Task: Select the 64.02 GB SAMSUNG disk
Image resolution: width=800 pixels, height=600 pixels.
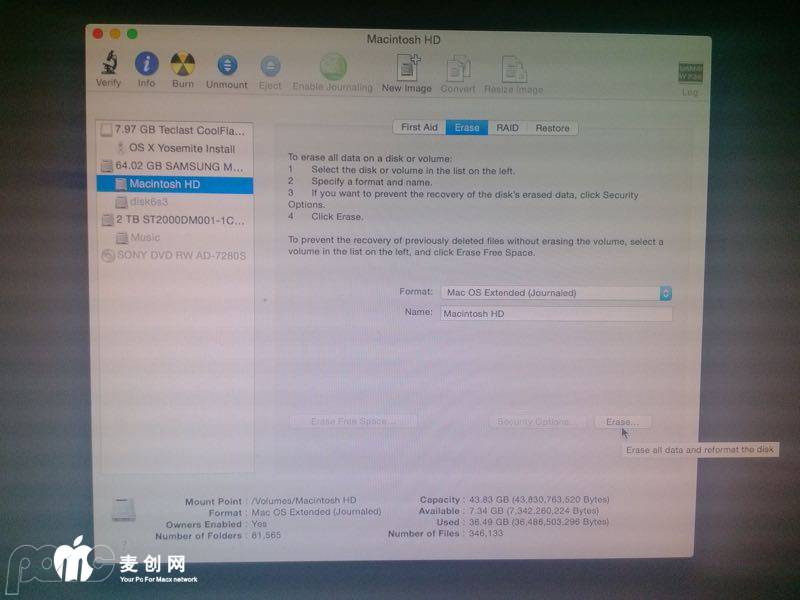Action: pos(178,166)
